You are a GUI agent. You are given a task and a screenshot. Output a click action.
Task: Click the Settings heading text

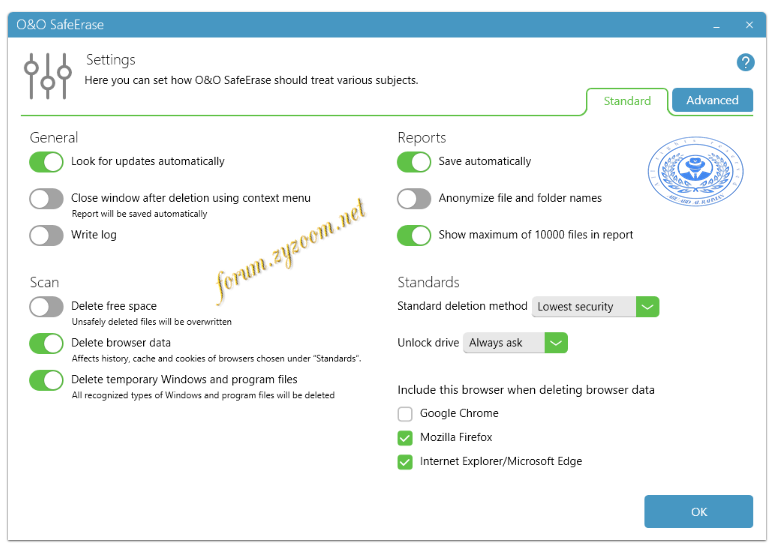[x=111, y=60]
